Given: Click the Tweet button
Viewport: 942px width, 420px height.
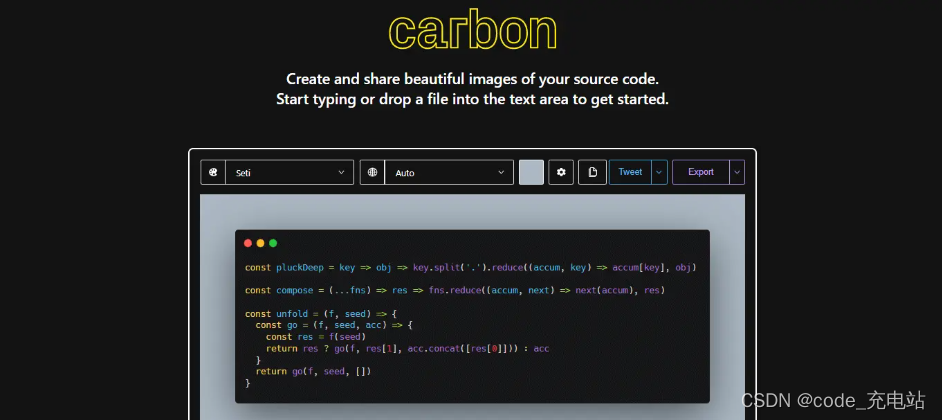Looking at the screenshot, I should point(630,172).
